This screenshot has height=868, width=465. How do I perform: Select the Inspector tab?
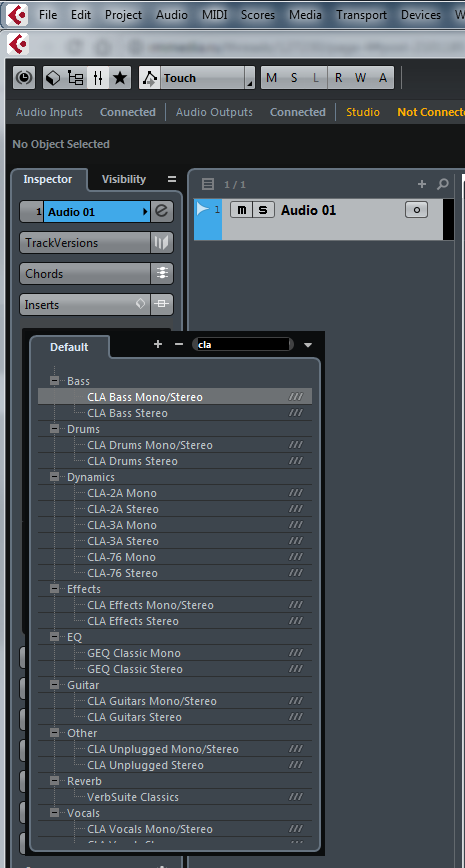[x=48, y=179]
